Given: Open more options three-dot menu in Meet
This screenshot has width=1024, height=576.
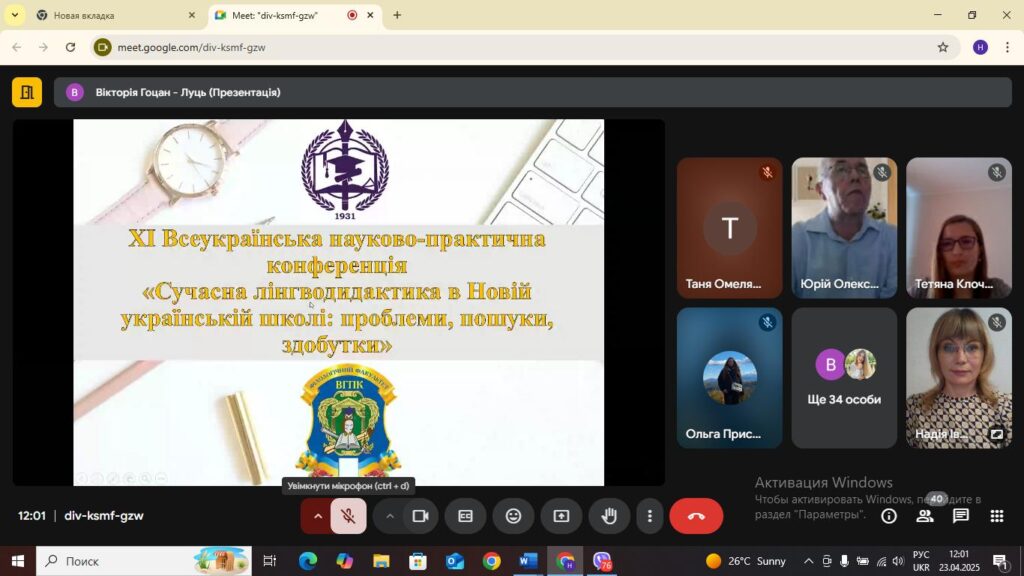Looking at the screenshot, I should 649,516.
